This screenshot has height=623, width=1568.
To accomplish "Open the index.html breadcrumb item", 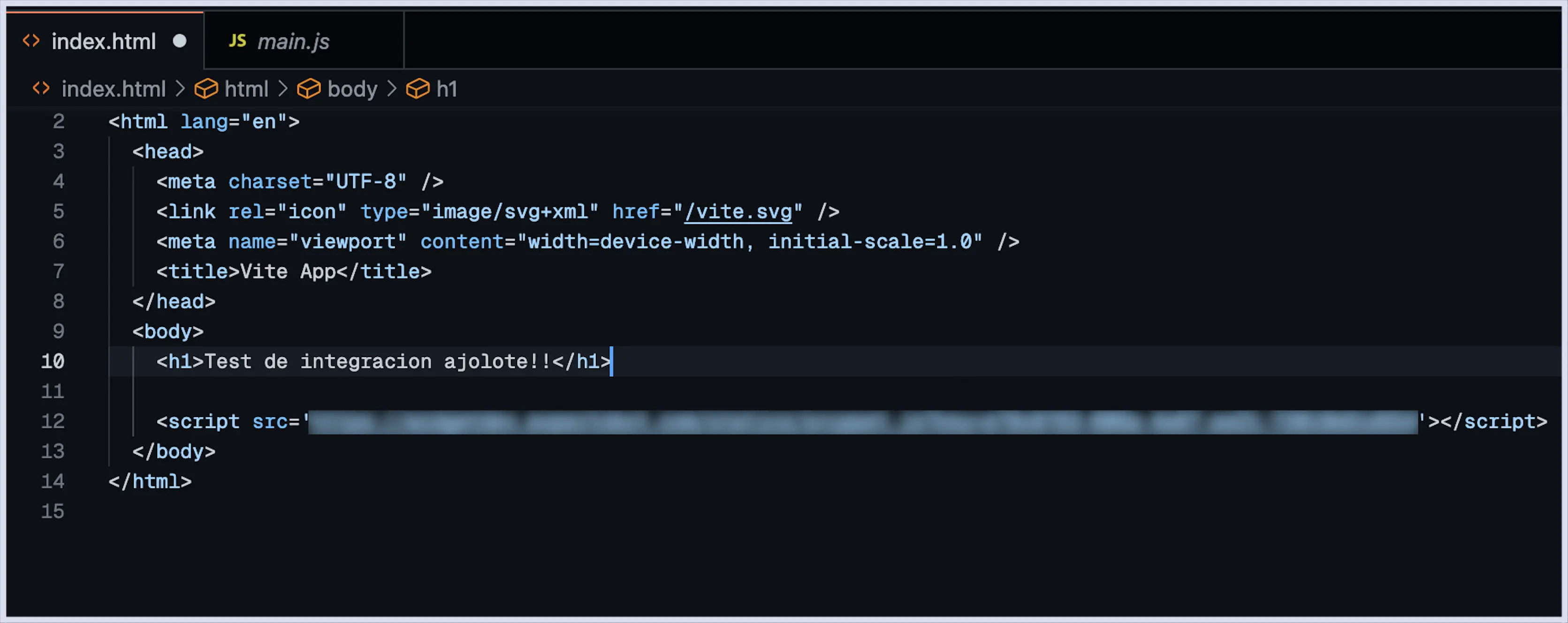I will [113, 89].
